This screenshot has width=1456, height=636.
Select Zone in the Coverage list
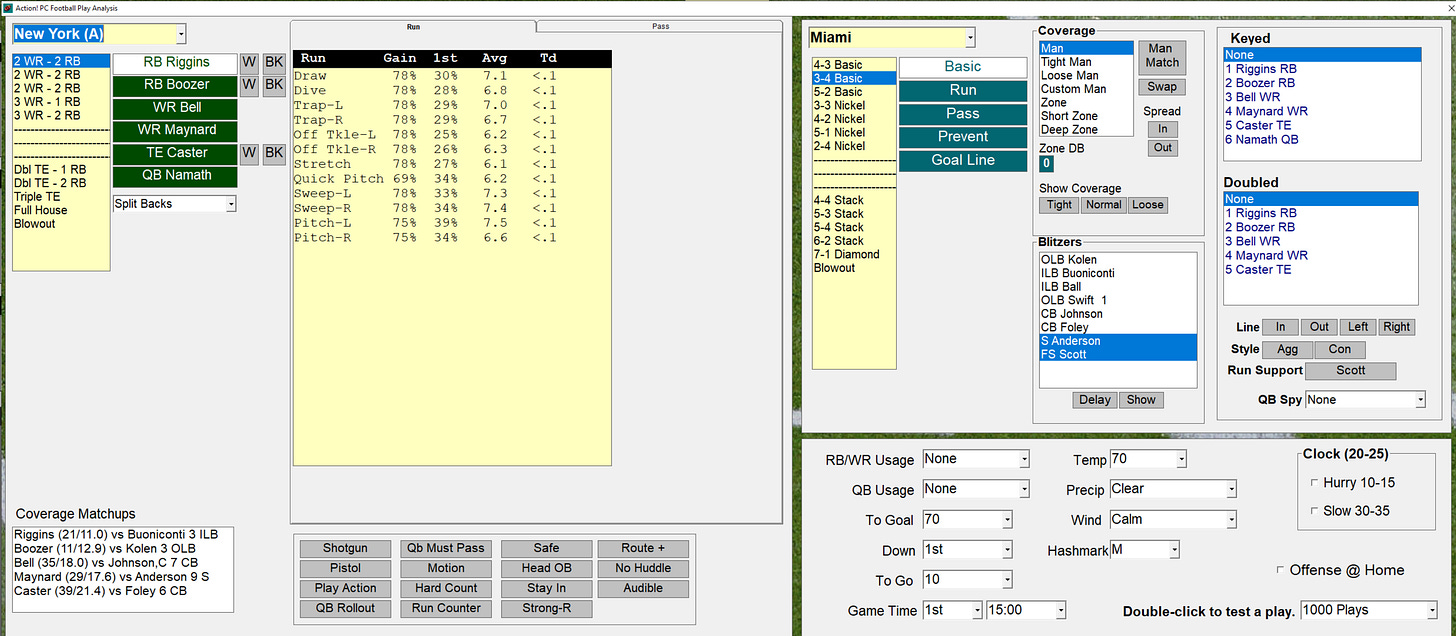(x=1086, y=103)
